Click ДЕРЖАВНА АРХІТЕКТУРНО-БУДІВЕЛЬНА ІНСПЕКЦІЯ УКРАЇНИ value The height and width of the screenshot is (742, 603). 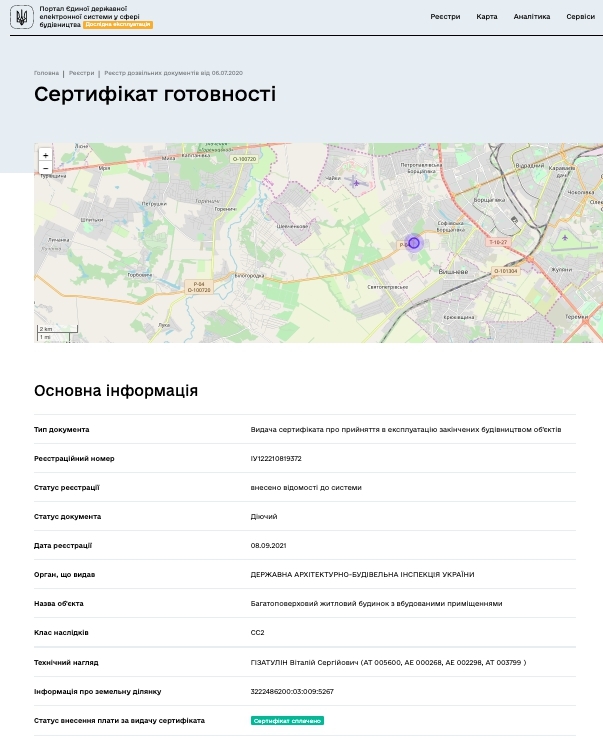(x=363, y=574)
